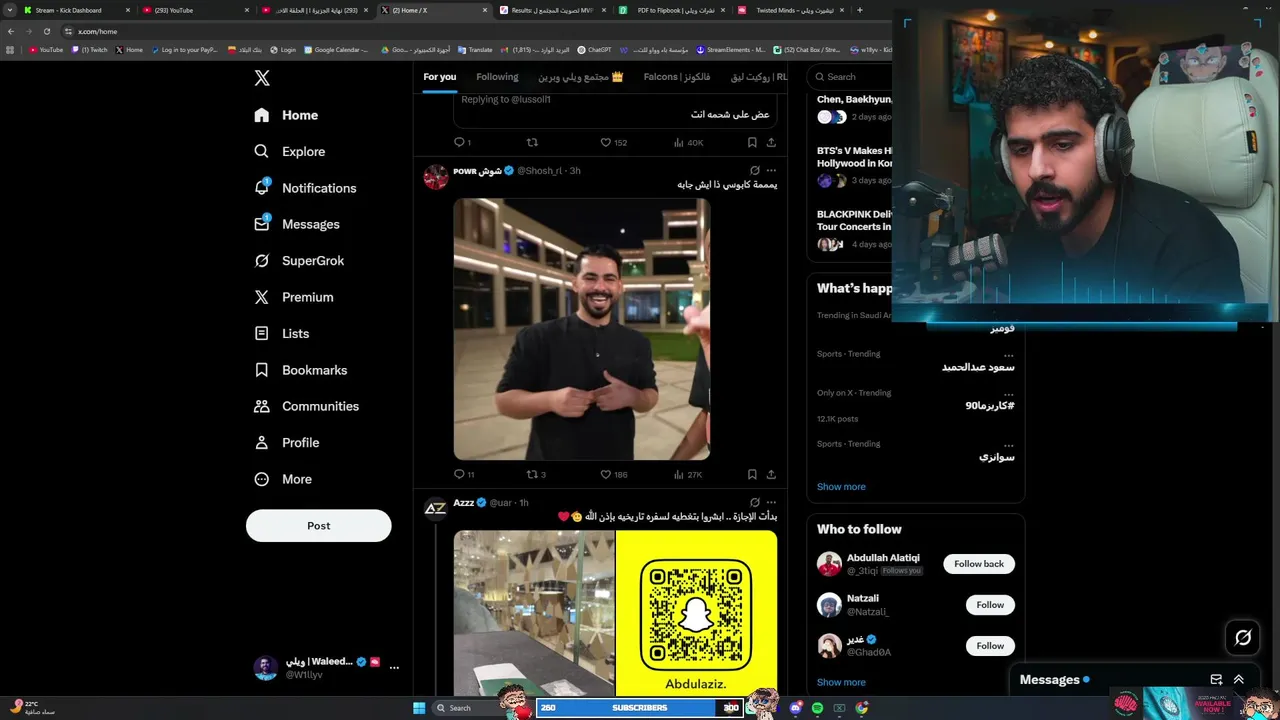Bookmark the top post with 40K views
Screen dimensions: 1280x720
[x=752, y=143]
